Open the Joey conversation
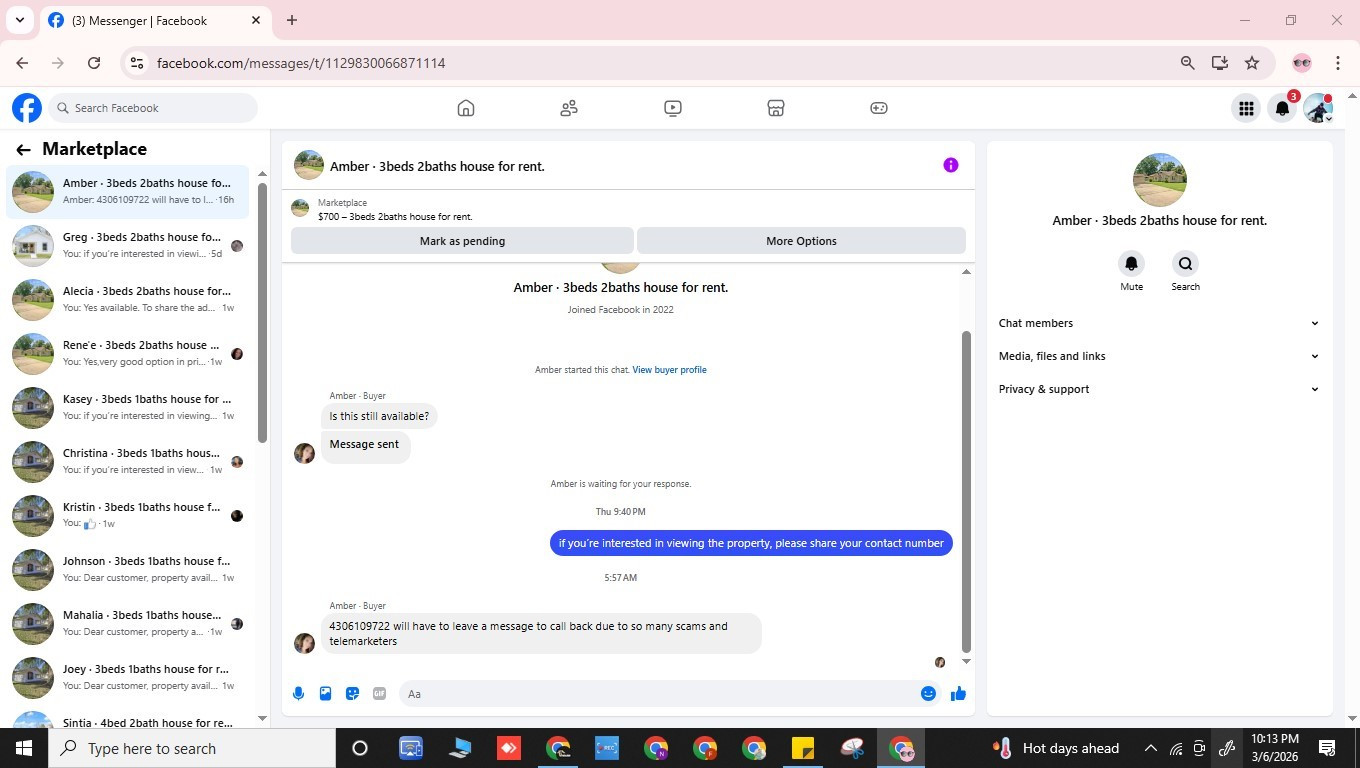Screen dimensions: 1360x768 click(x=128, y=677)
